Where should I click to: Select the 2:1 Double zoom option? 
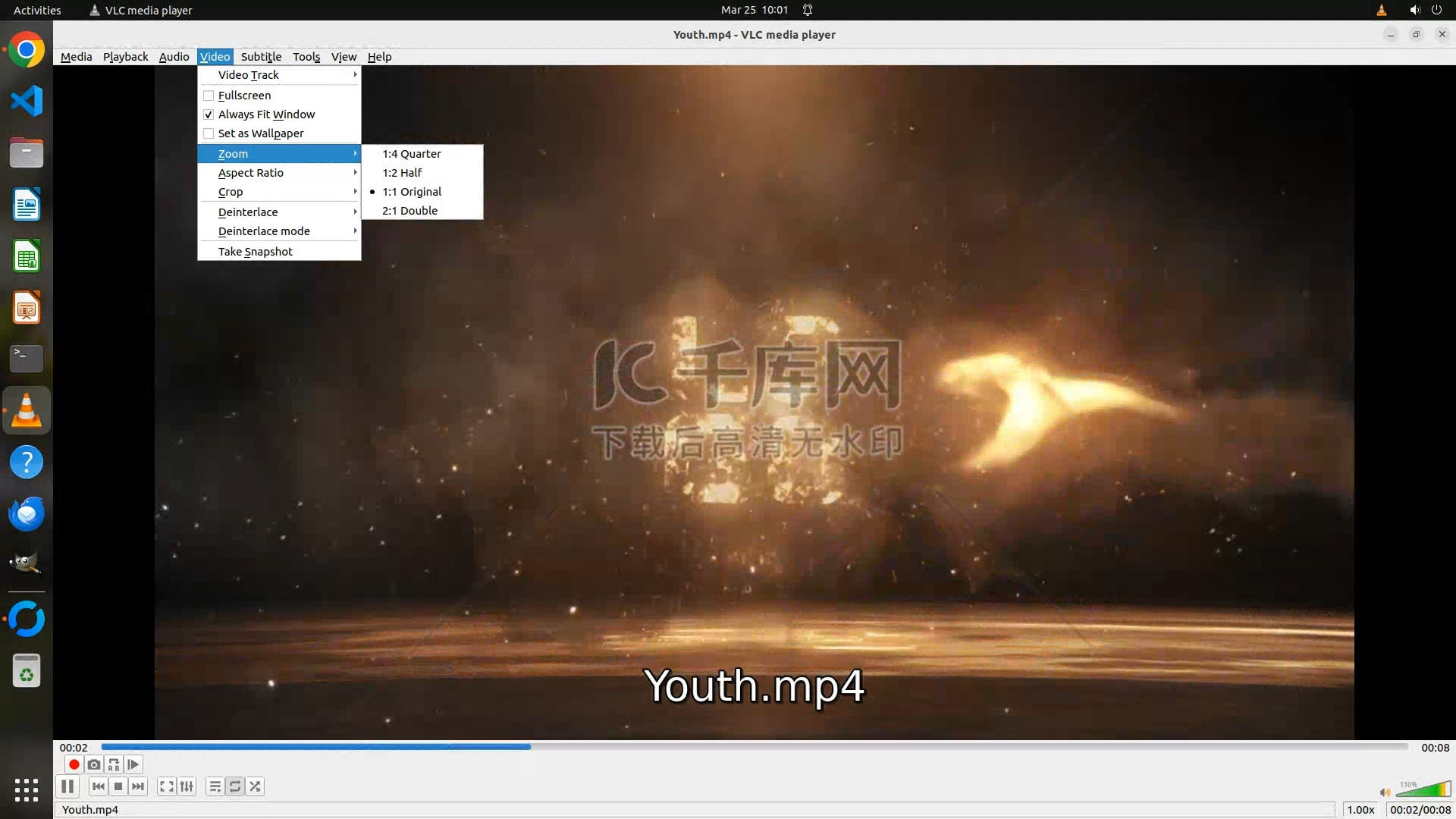click(409, 211)
